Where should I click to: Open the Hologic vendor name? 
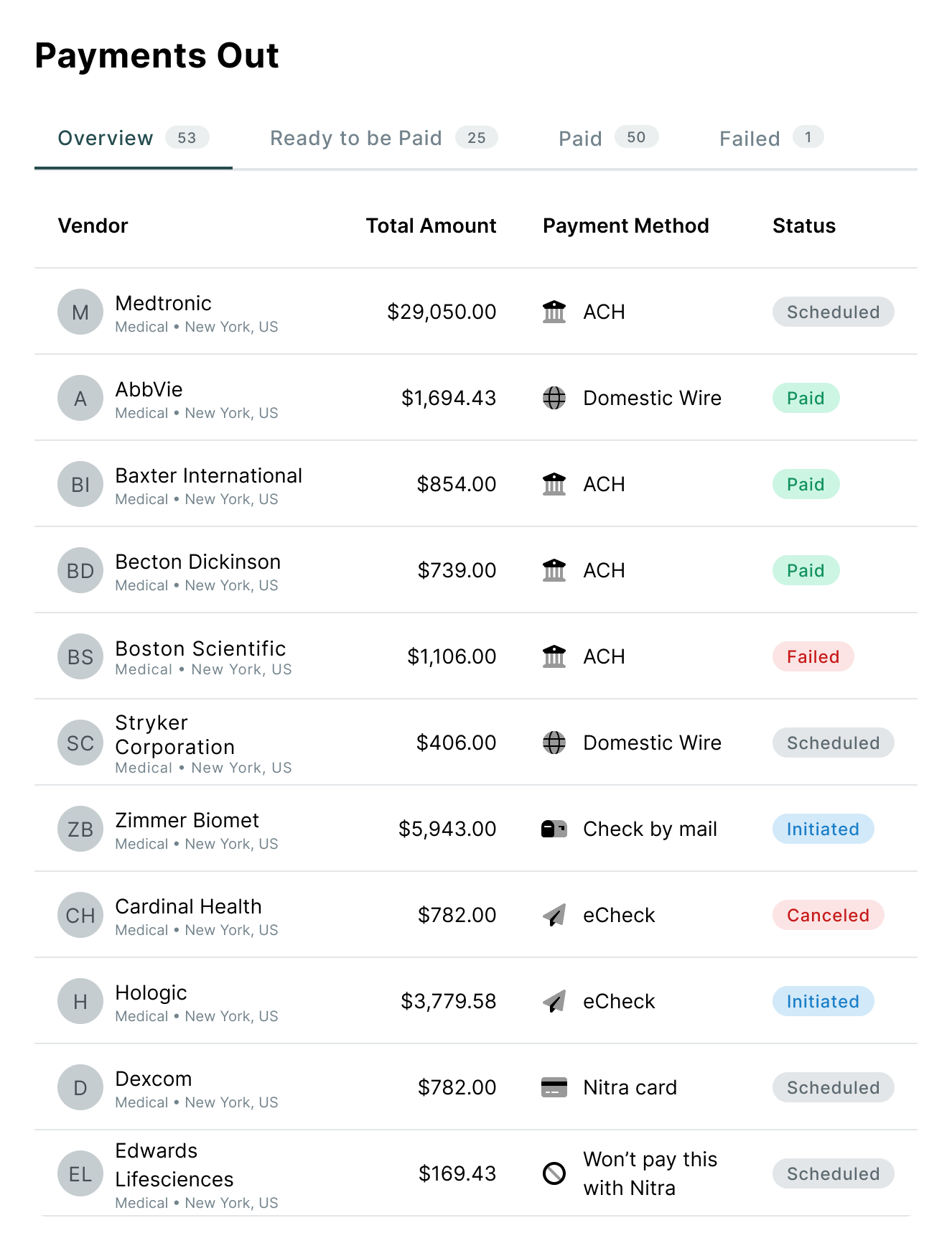pyautogui.click(x=151, y=992)
